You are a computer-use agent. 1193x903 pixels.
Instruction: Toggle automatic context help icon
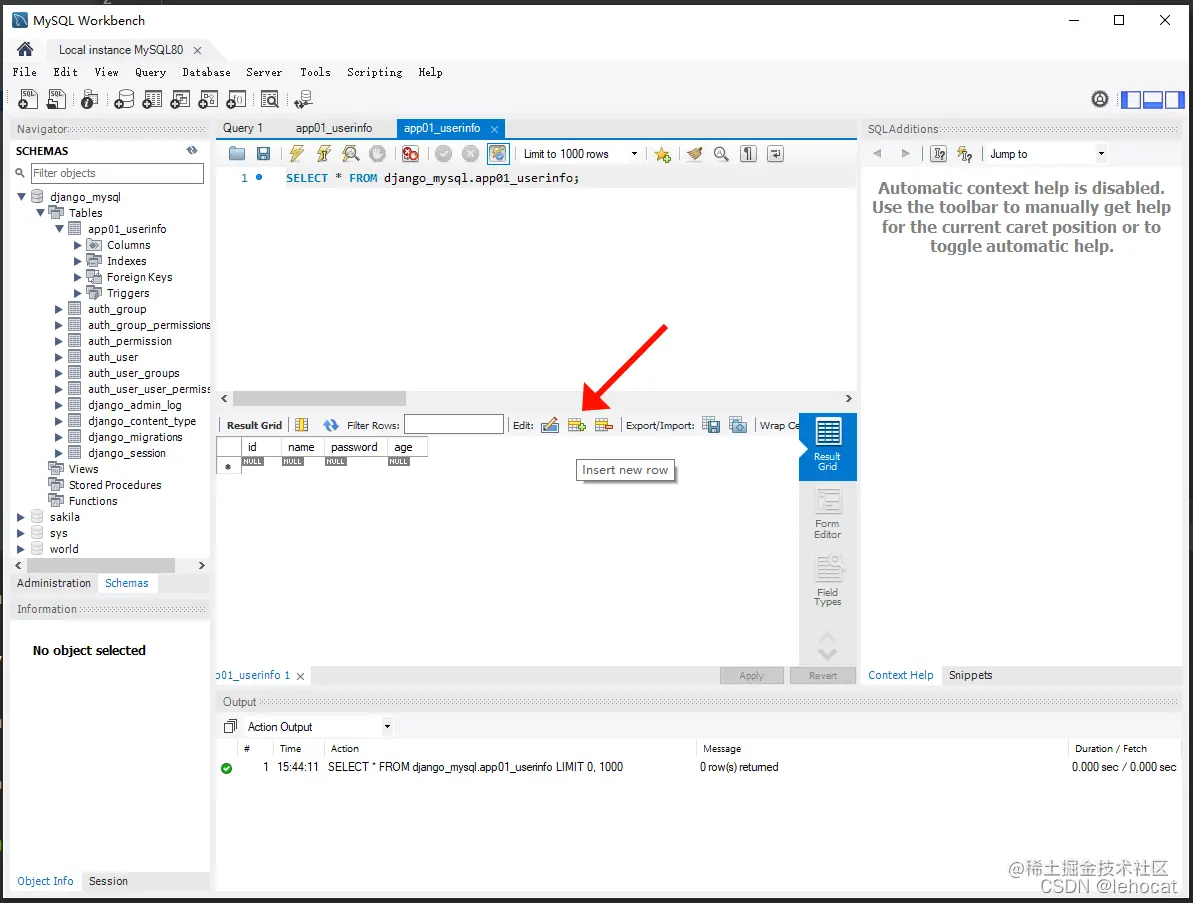coord(965,154)
